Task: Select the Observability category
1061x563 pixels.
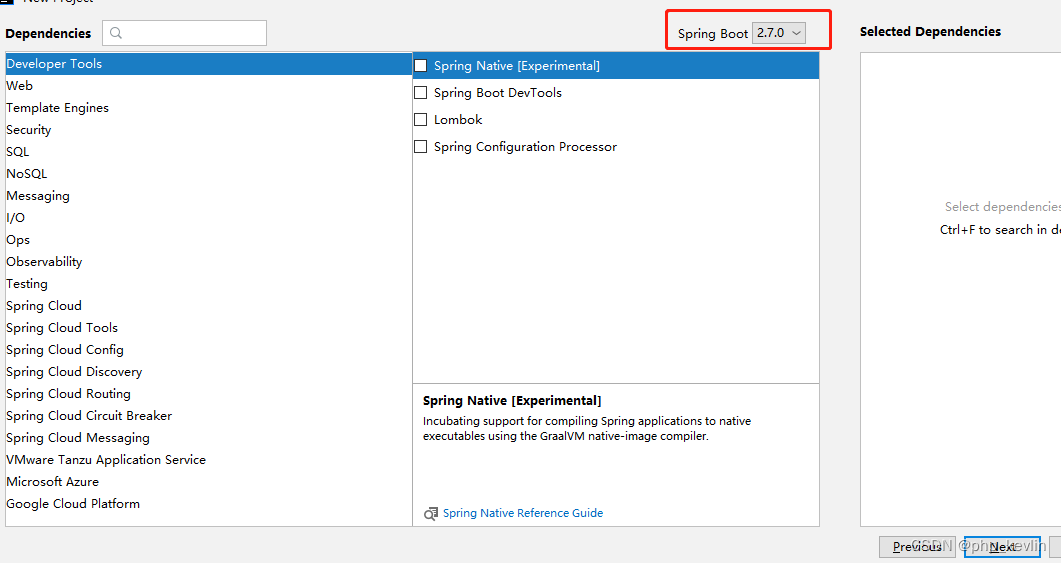Action: pos(208,262)
